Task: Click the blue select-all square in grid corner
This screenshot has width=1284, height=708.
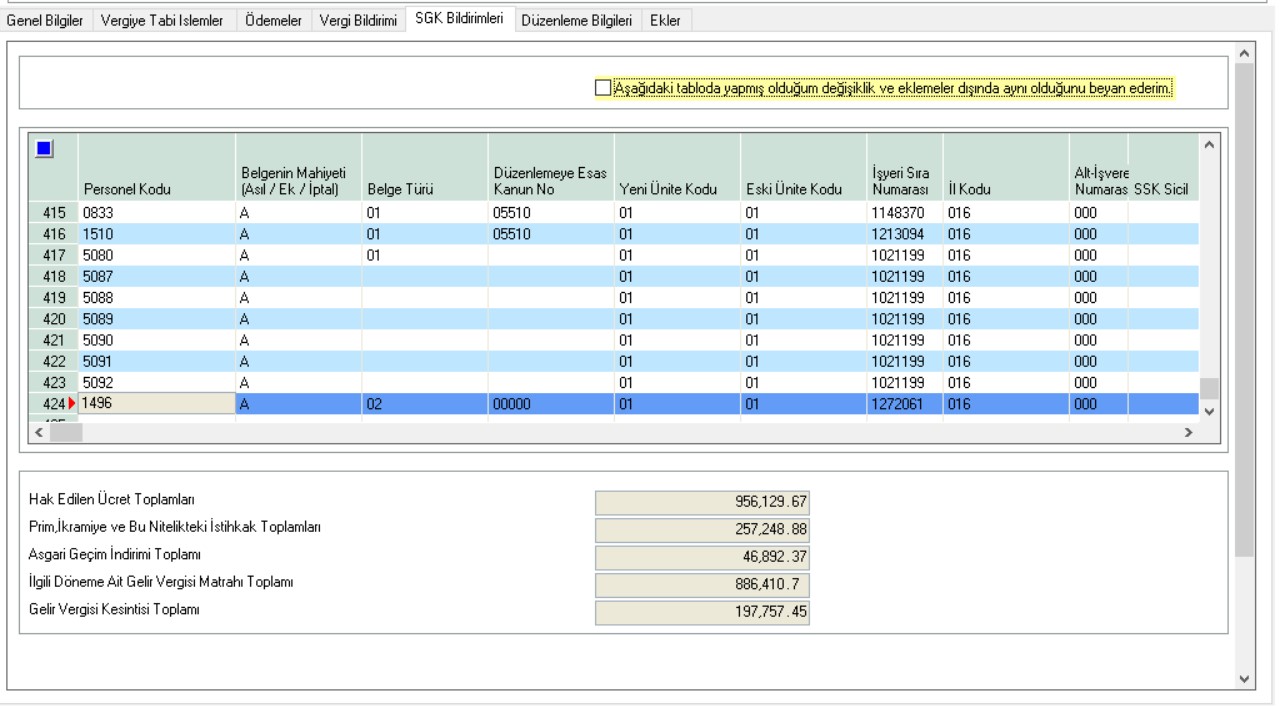Action: pos(43,149)
